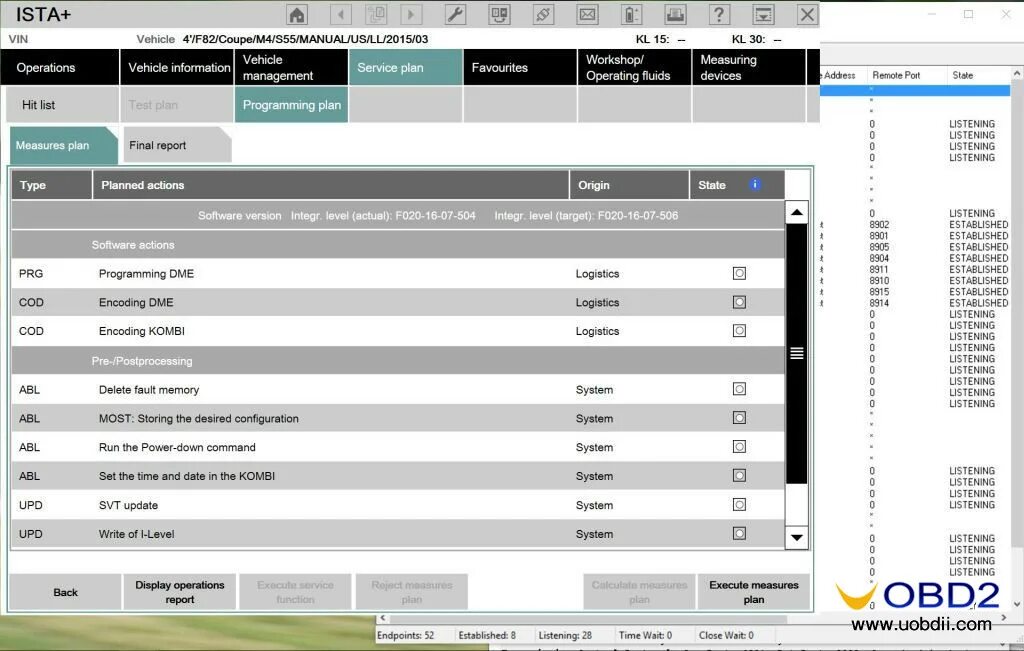Select the Hit list sub-tab
This screenshot has width=1024, height=651.
pyautogui.click(x=63, y=104)
